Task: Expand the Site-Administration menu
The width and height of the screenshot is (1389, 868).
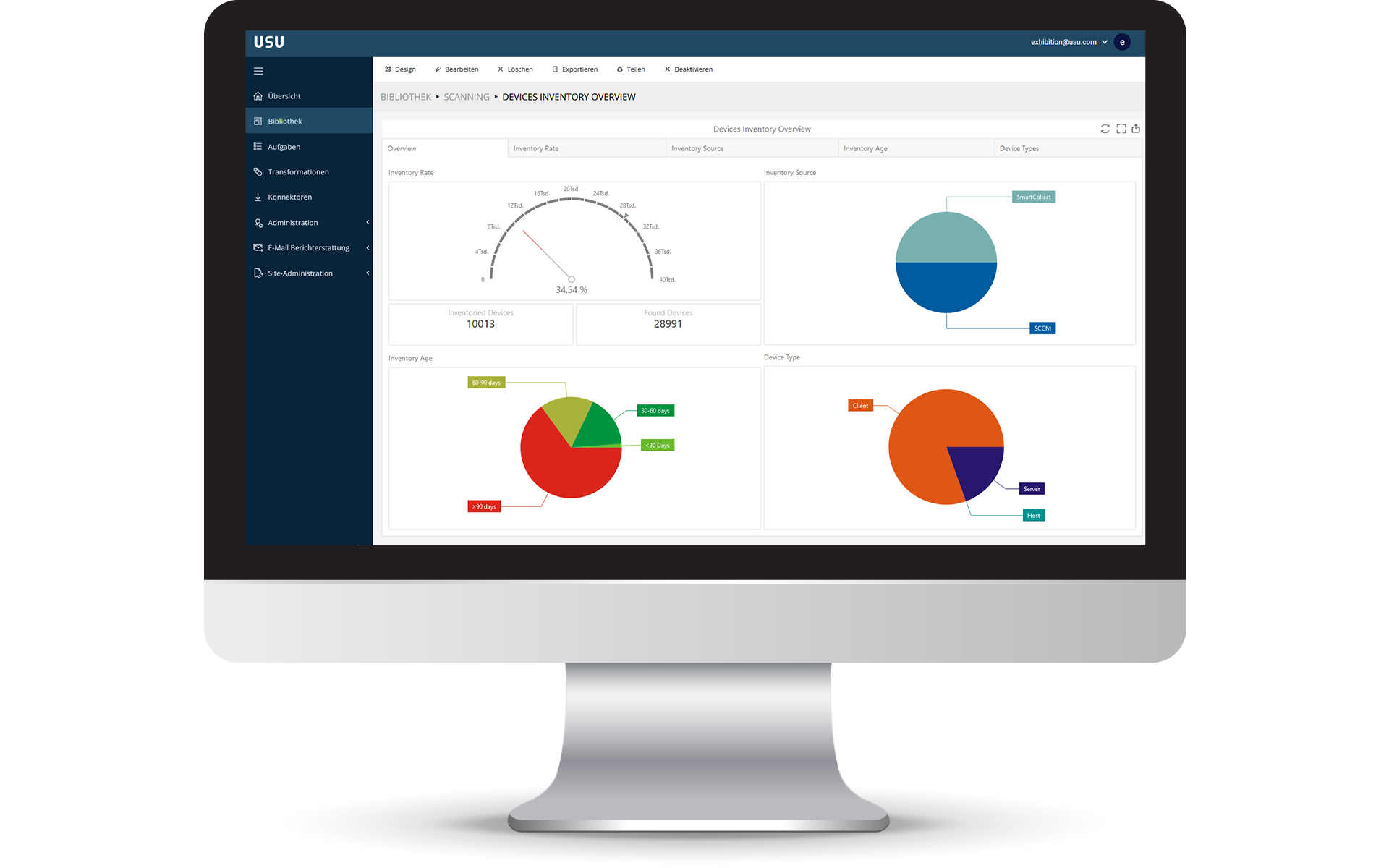Action: click(369, 272)
